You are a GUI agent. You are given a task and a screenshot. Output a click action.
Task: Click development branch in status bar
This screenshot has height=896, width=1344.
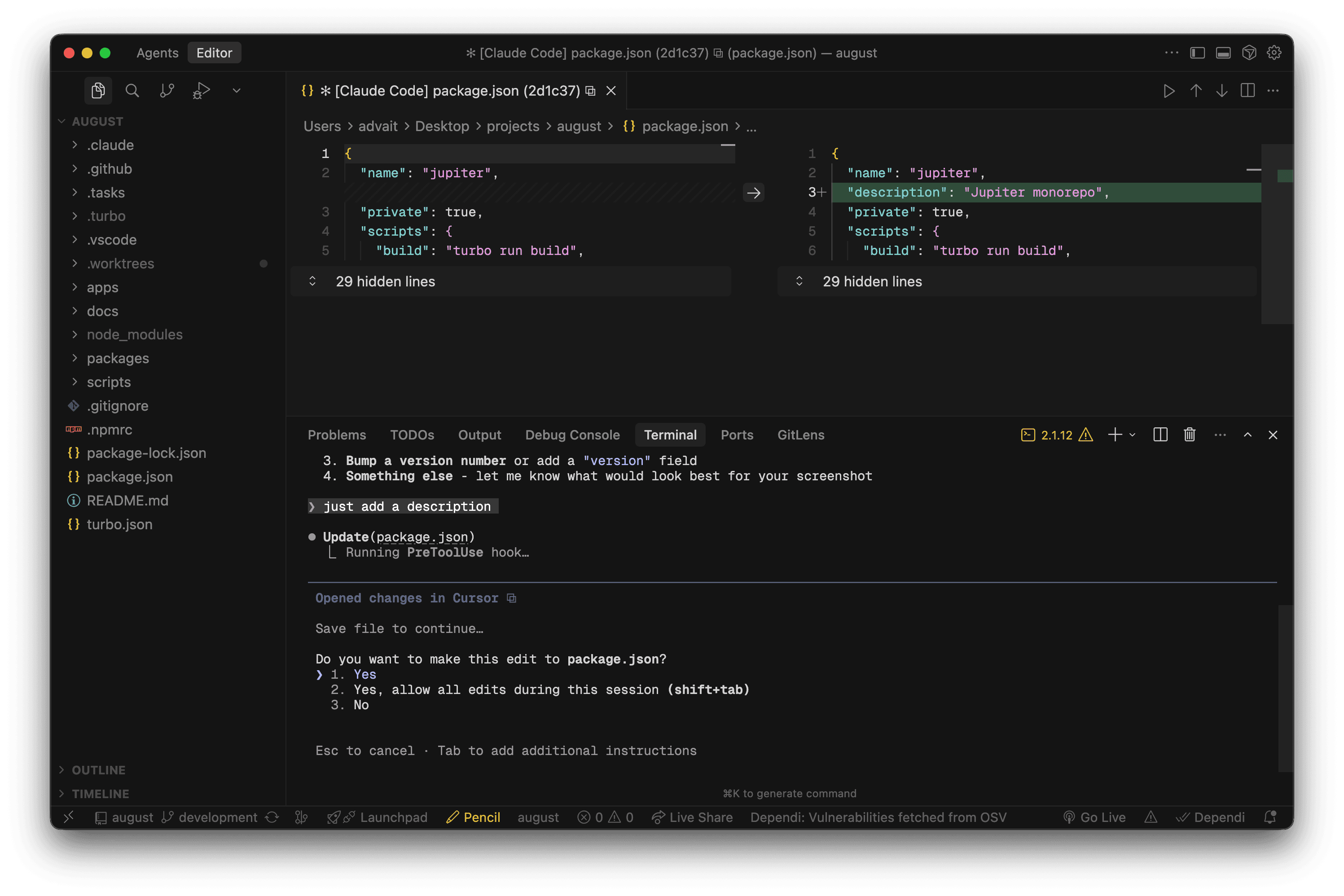(x=209, y=817)
